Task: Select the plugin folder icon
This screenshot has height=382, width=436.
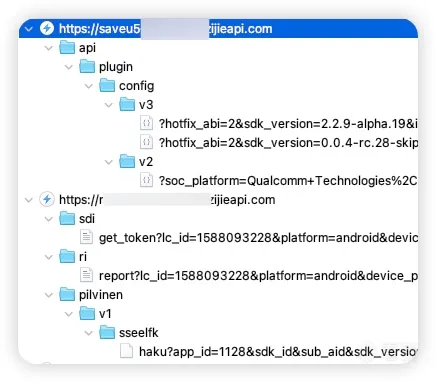Action: click(87, 66)
